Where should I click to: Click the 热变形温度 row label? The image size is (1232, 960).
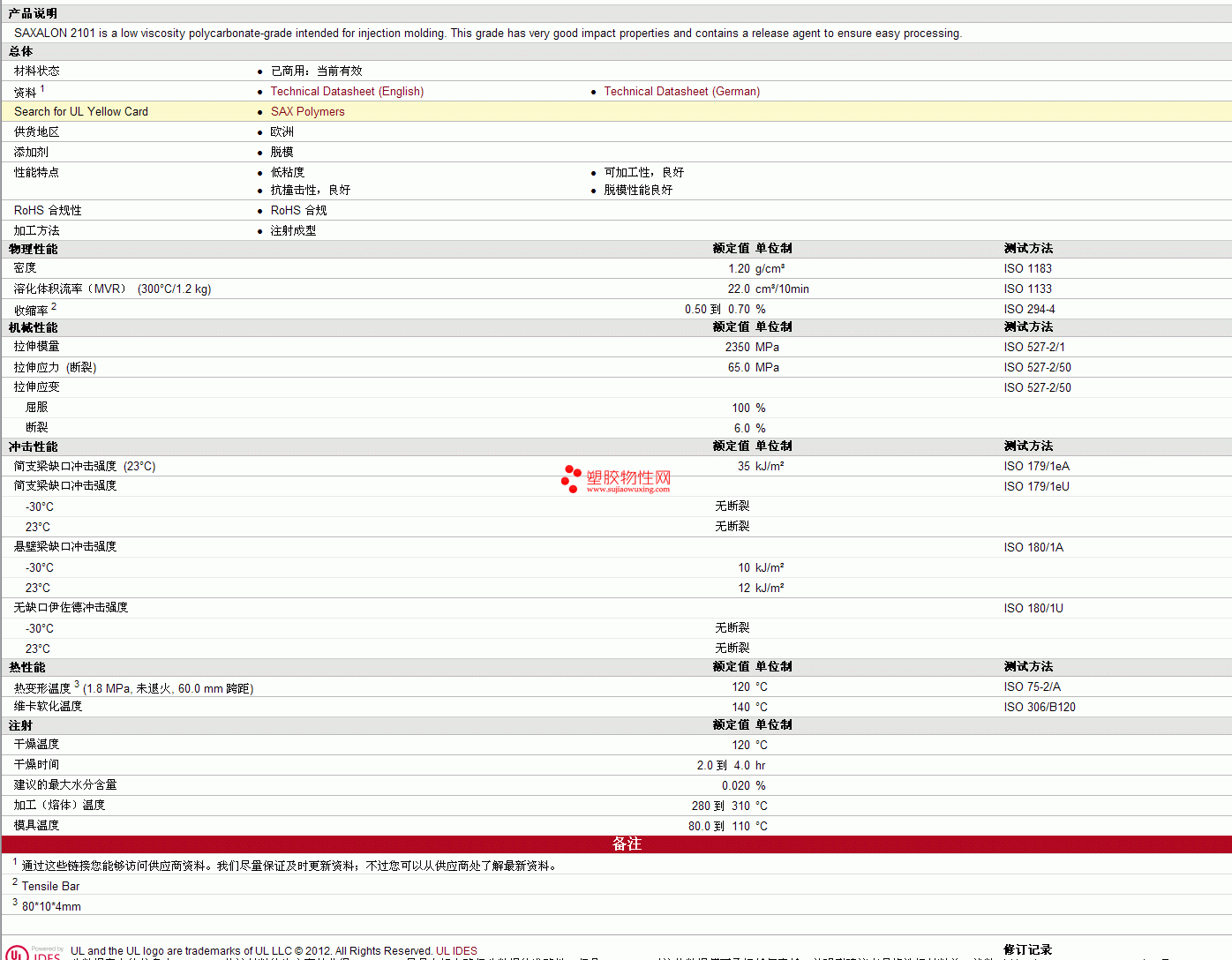pyautogui.click(x=133, y=687)
